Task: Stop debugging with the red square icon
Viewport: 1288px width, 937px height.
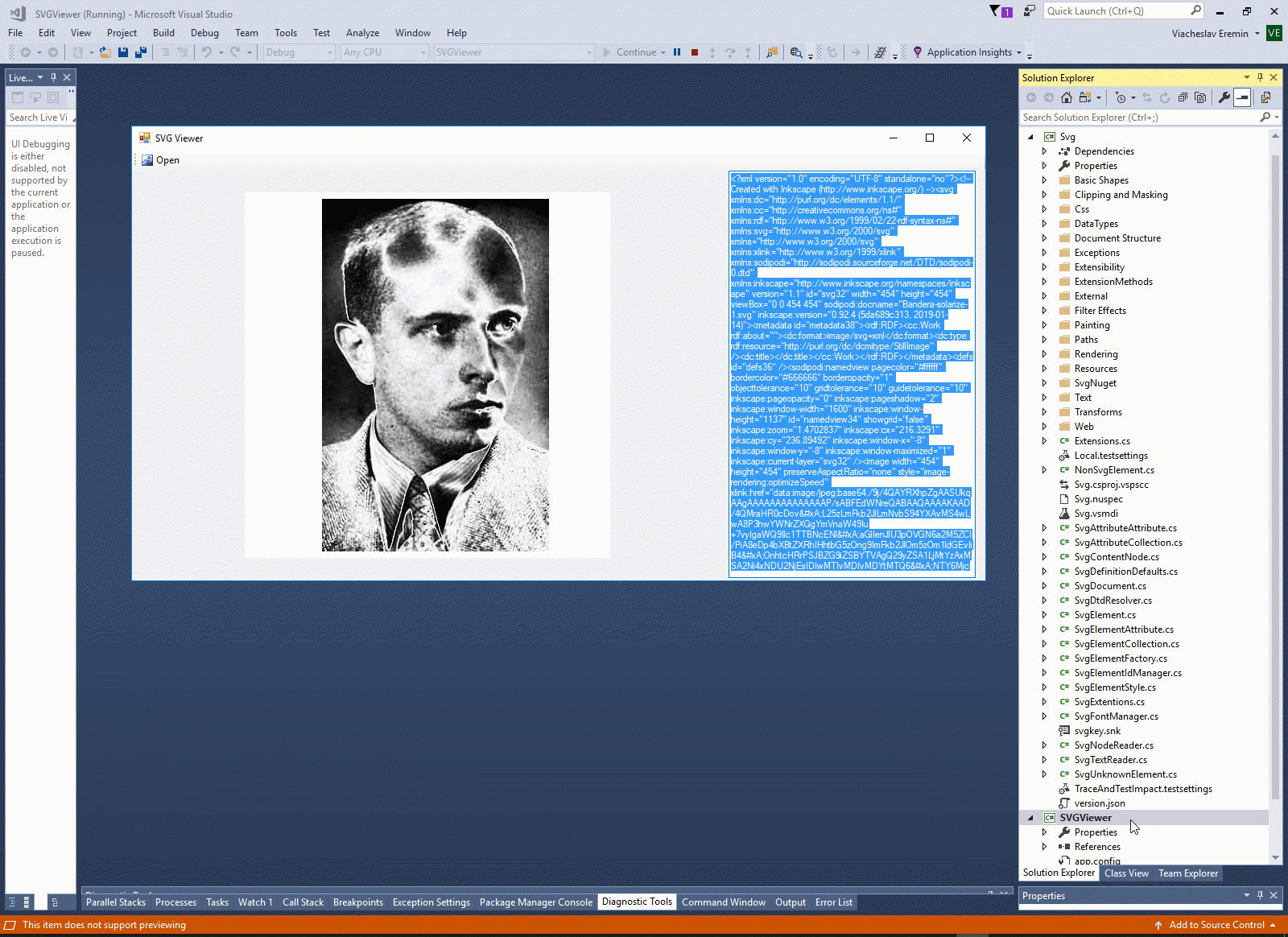Action: 695,52
